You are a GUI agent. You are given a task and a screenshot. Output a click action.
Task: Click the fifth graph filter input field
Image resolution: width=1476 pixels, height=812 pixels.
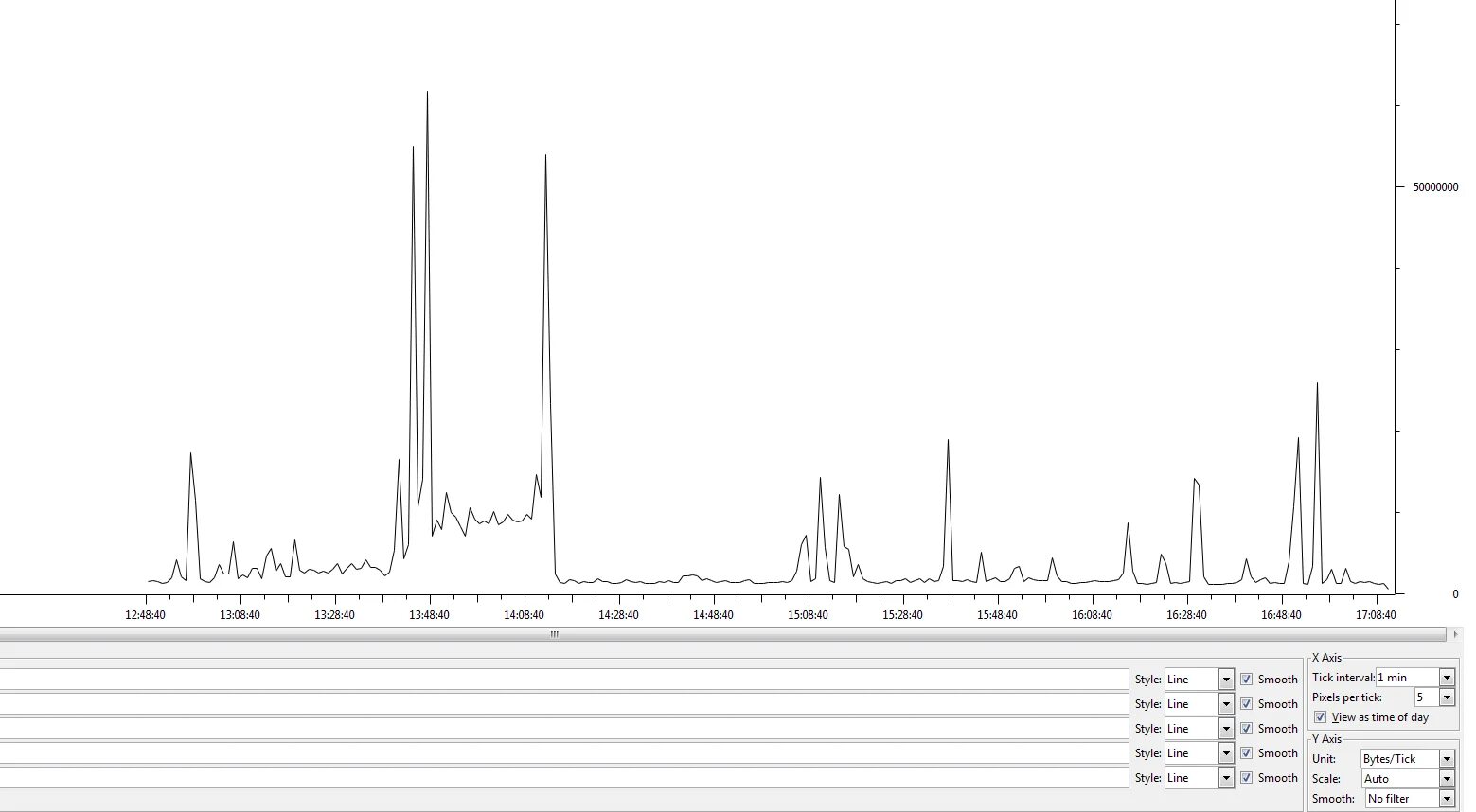(x=564, y=778)
